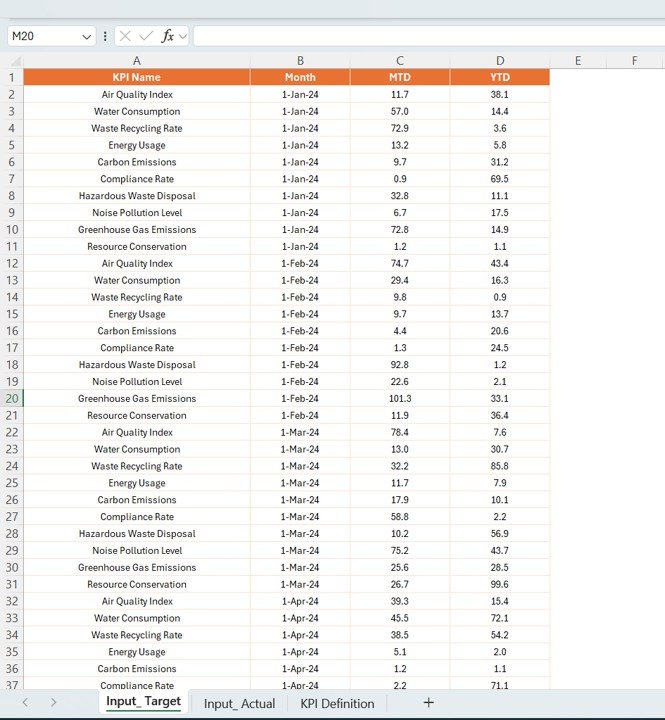Screen dimensions: 665x720
Task: Select the cell with value 101.3
Action: [x=400, y=399]
